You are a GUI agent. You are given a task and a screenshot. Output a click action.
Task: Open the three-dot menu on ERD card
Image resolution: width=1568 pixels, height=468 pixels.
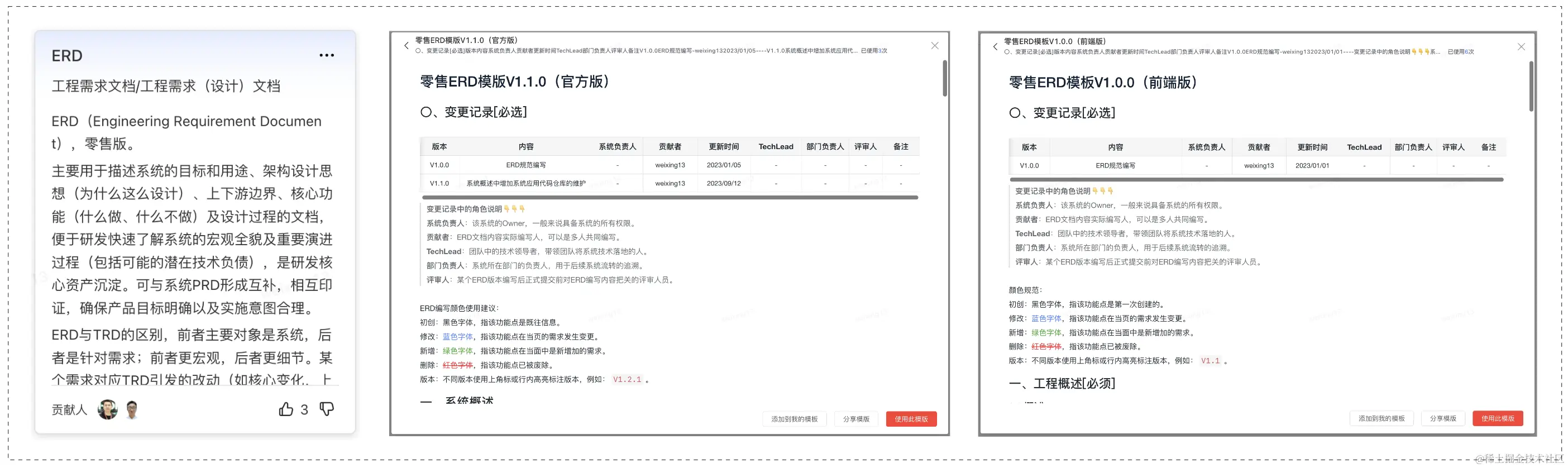[327, 55]
